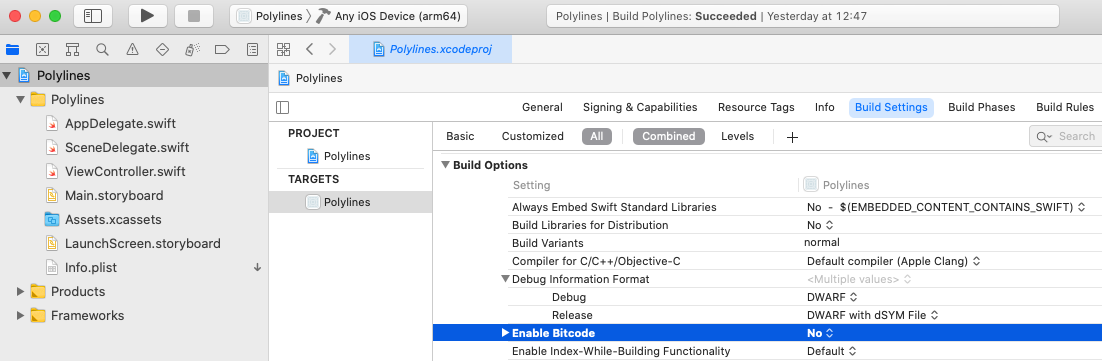The height and width of the screenshot is (361, 1102).
Task: Switch to the General tab
Action: (542, 107)
